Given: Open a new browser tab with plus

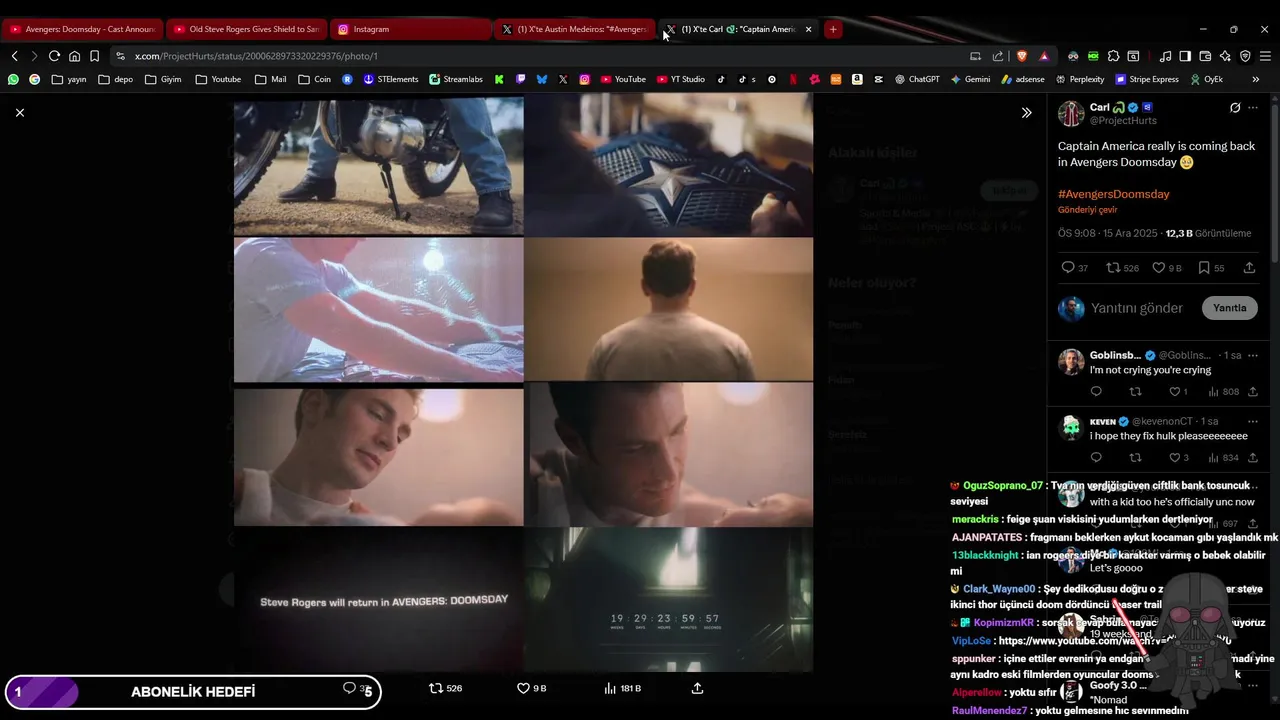Looking at the screenshot, I should click(832, 29).
